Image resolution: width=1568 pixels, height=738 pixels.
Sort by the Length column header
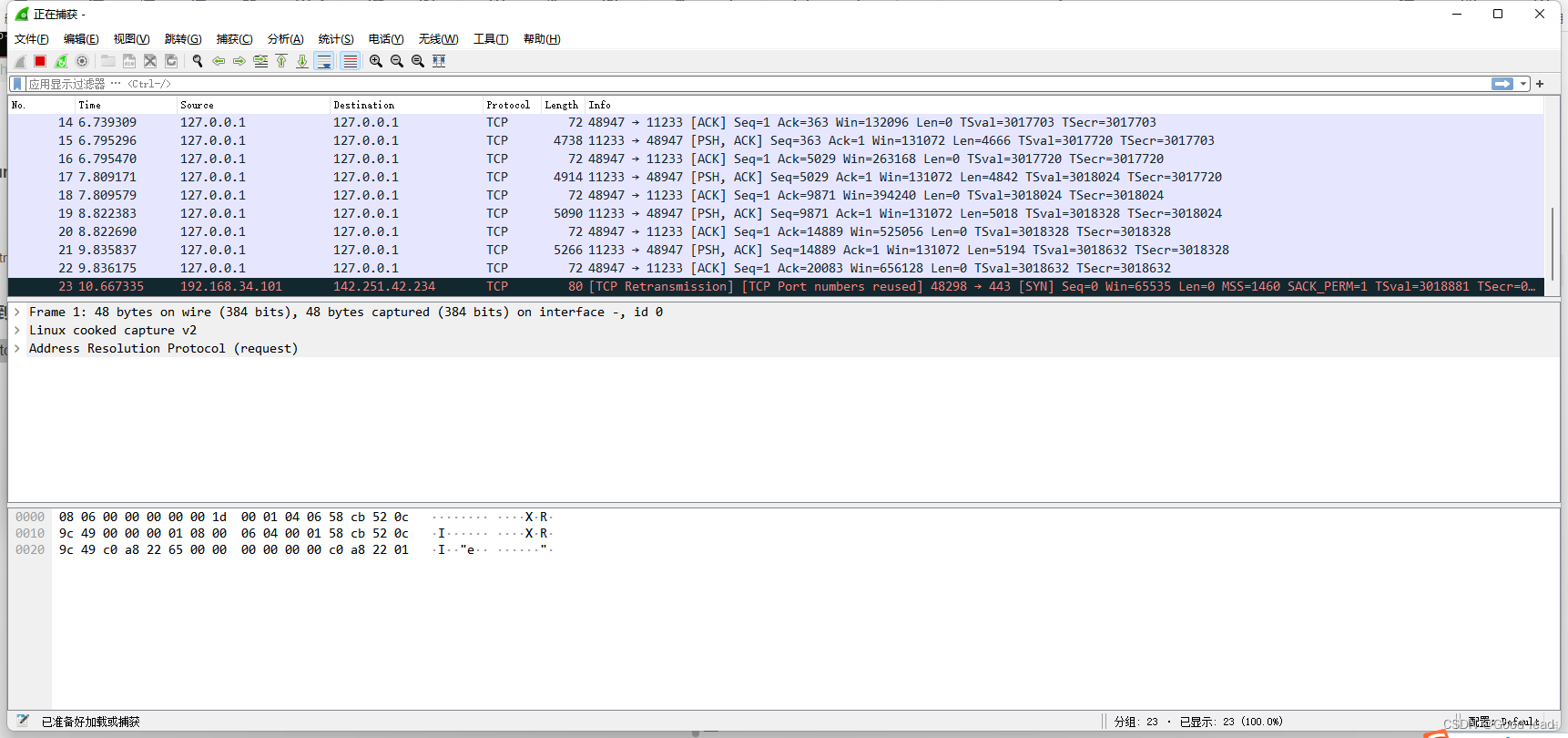pyautogui.click(x=562, y=105)
